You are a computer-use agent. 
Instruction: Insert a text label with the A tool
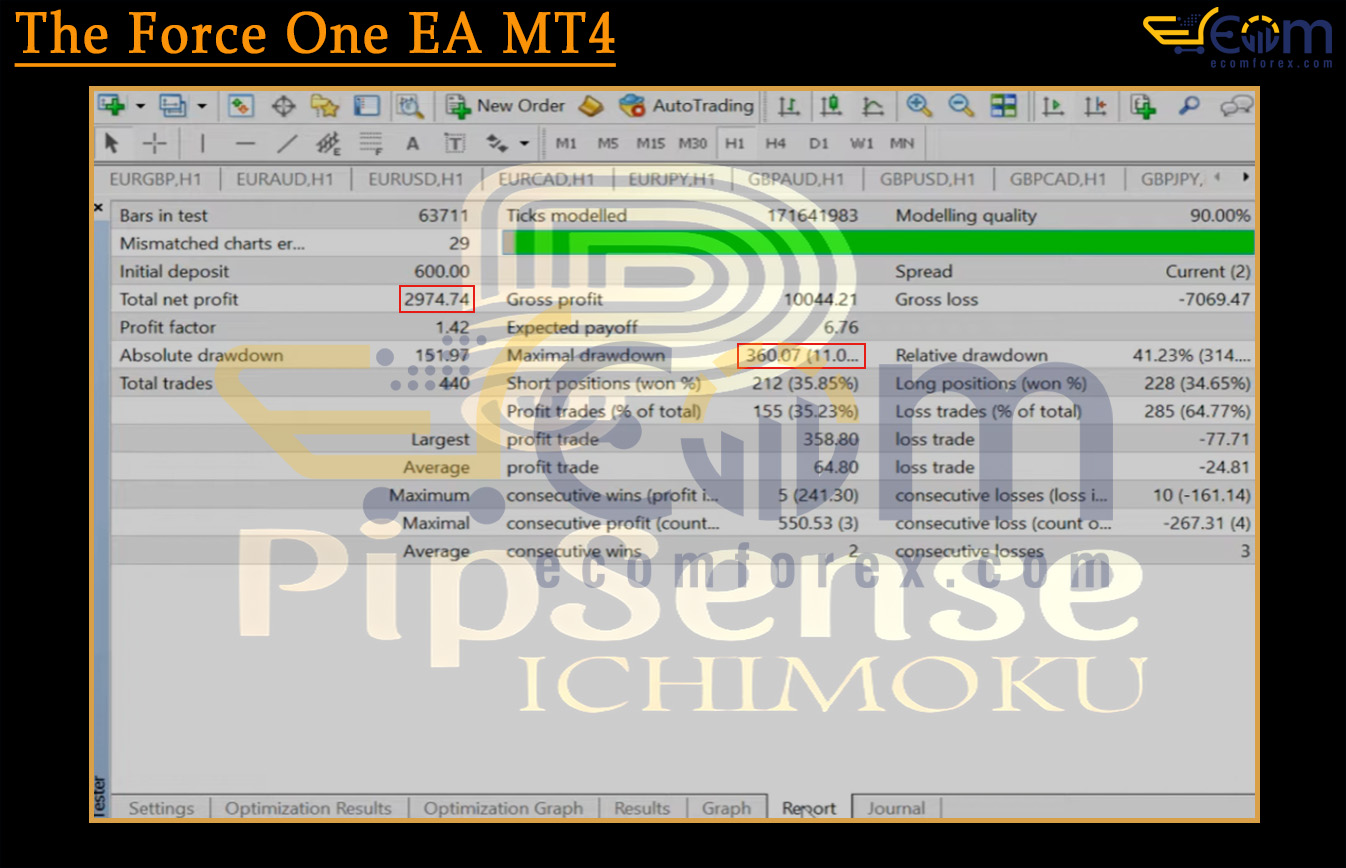pos(412,144)
